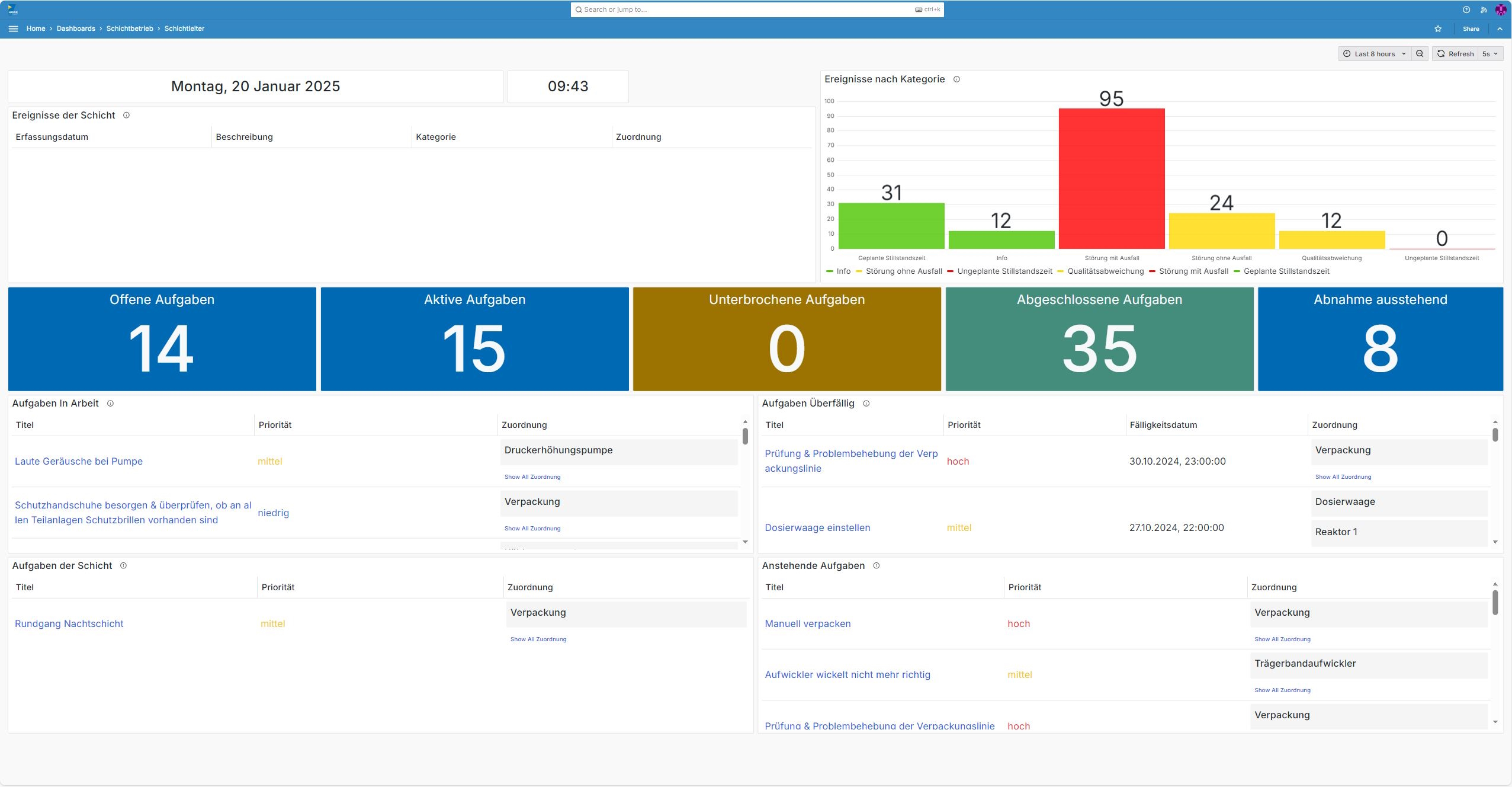This screenshot has height=787, width=1512.
Task: Click the Grafana home logo
Action: pos(12,9)
